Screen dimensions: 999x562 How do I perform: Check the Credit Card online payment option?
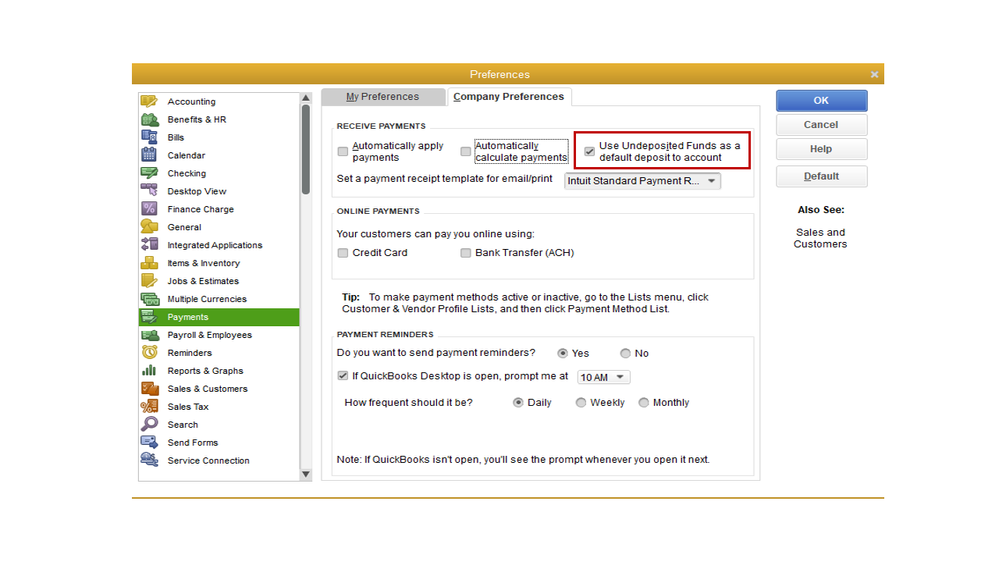coord(343,253)
